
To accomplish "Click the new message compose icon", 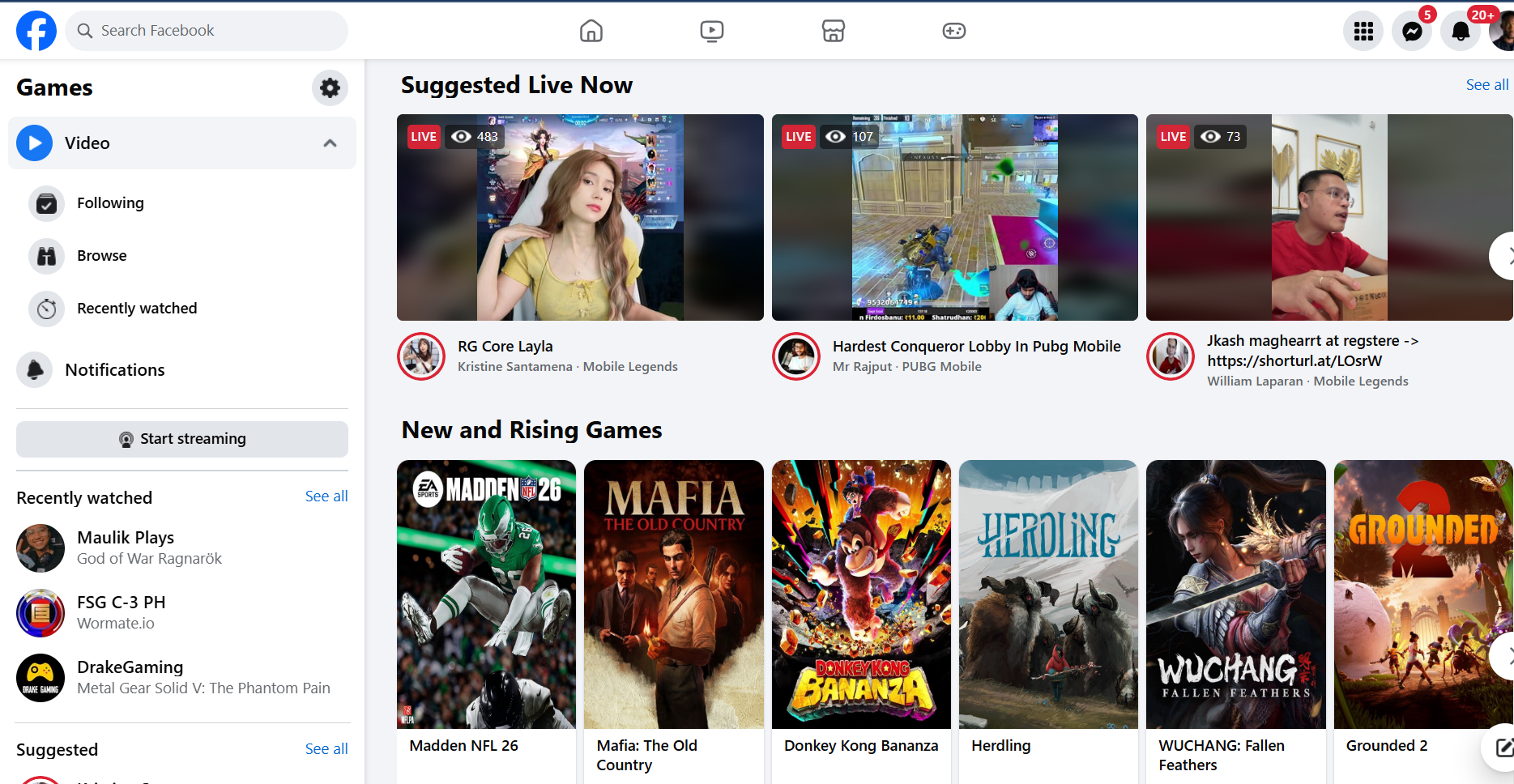I will [1503, 748].
